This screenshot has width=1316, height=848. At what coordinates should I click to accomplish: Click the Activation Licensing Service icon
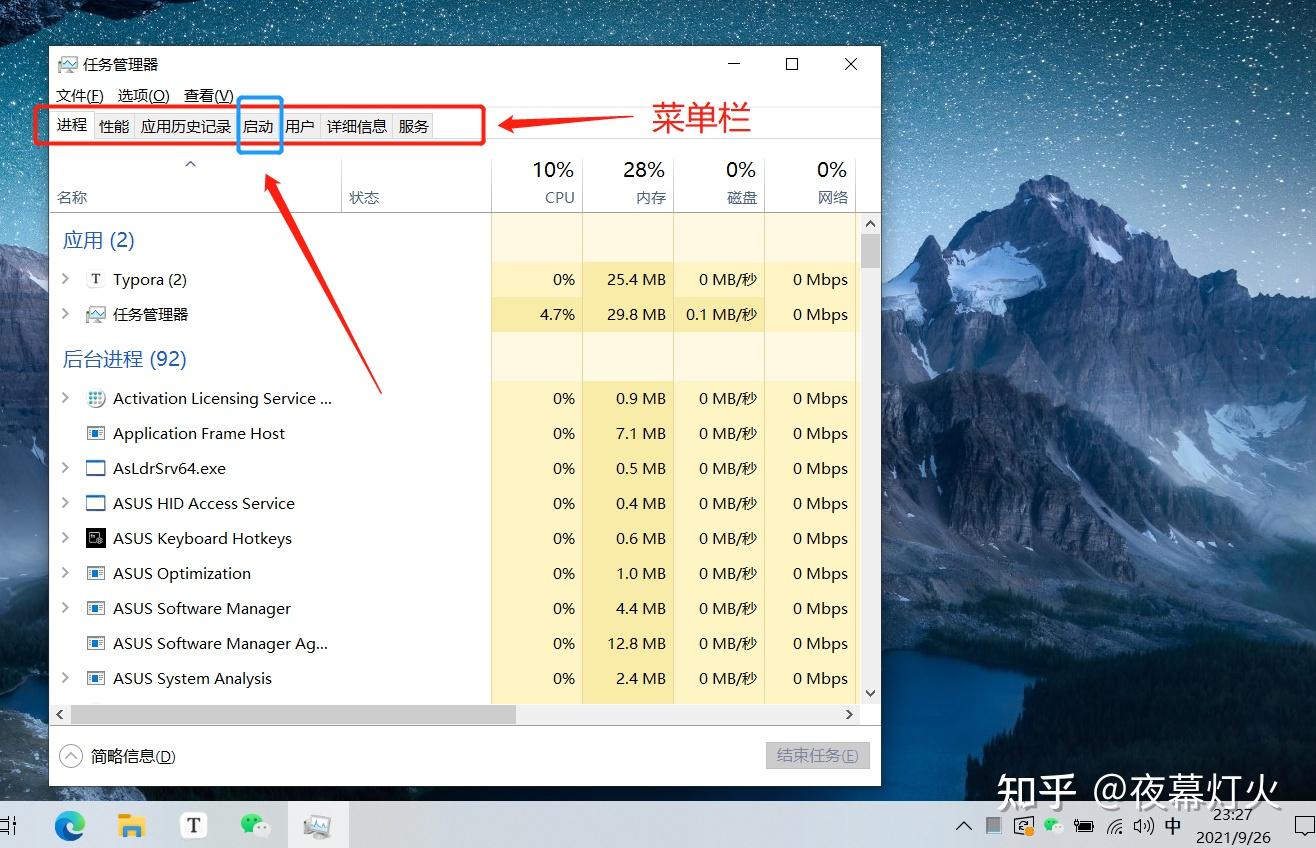(96, 399)
